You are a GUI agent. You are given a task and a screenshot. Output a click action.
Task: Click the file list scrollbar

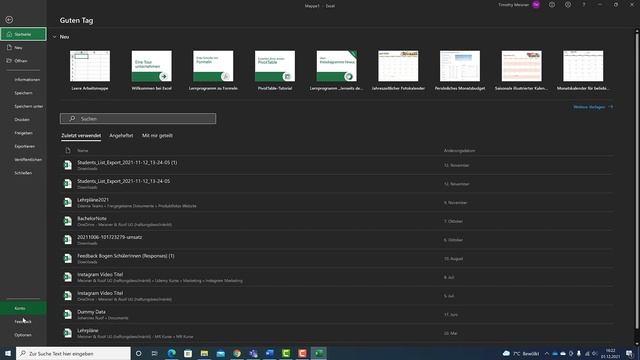click(636, 180)
